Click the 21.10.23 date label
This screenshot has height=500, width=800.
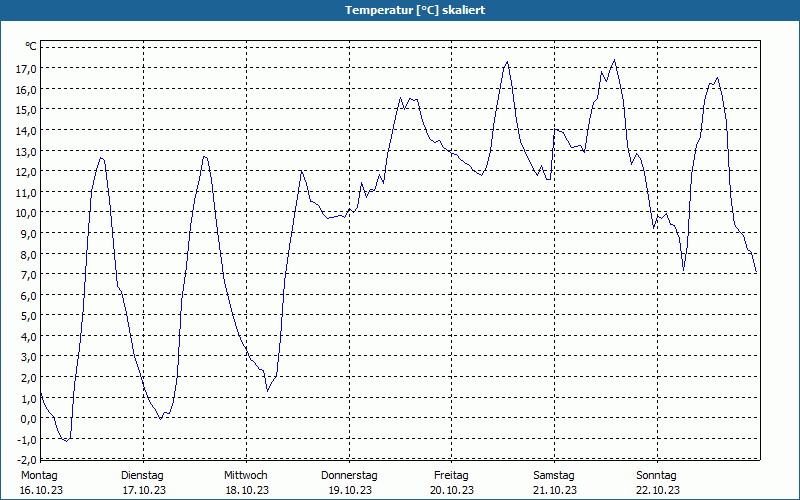[x=555, y=490]
